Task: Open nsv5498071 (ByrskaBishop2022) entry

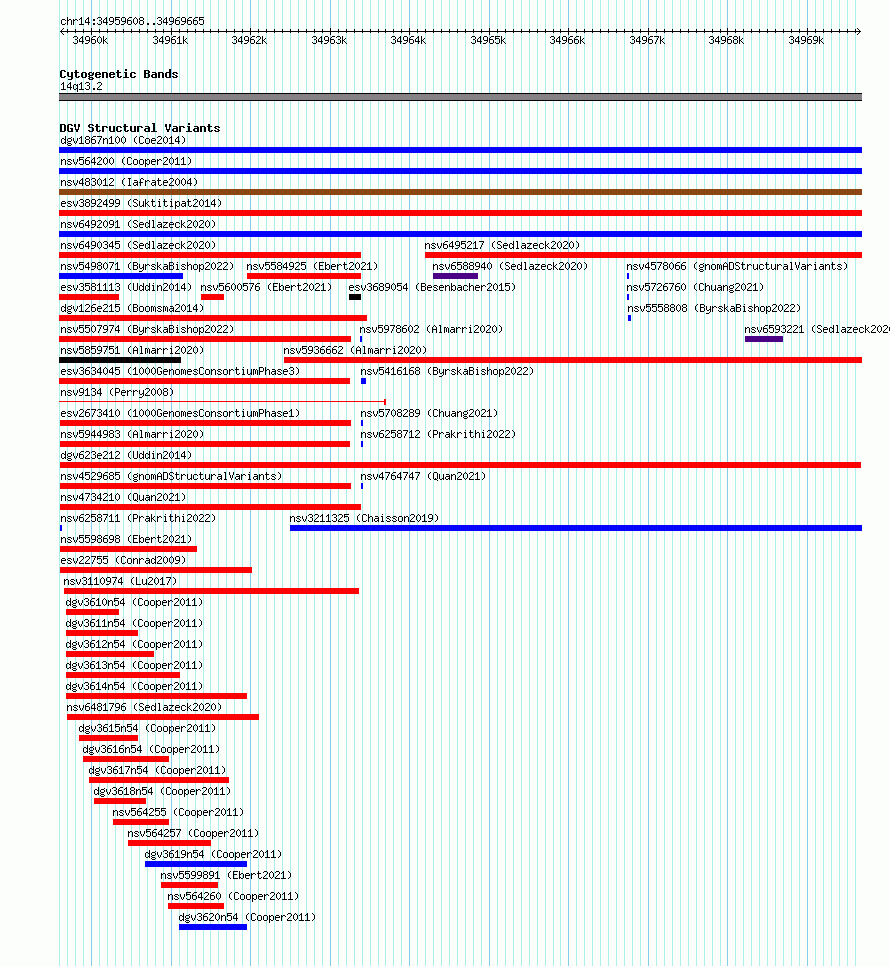Action: tap(147, 266)
